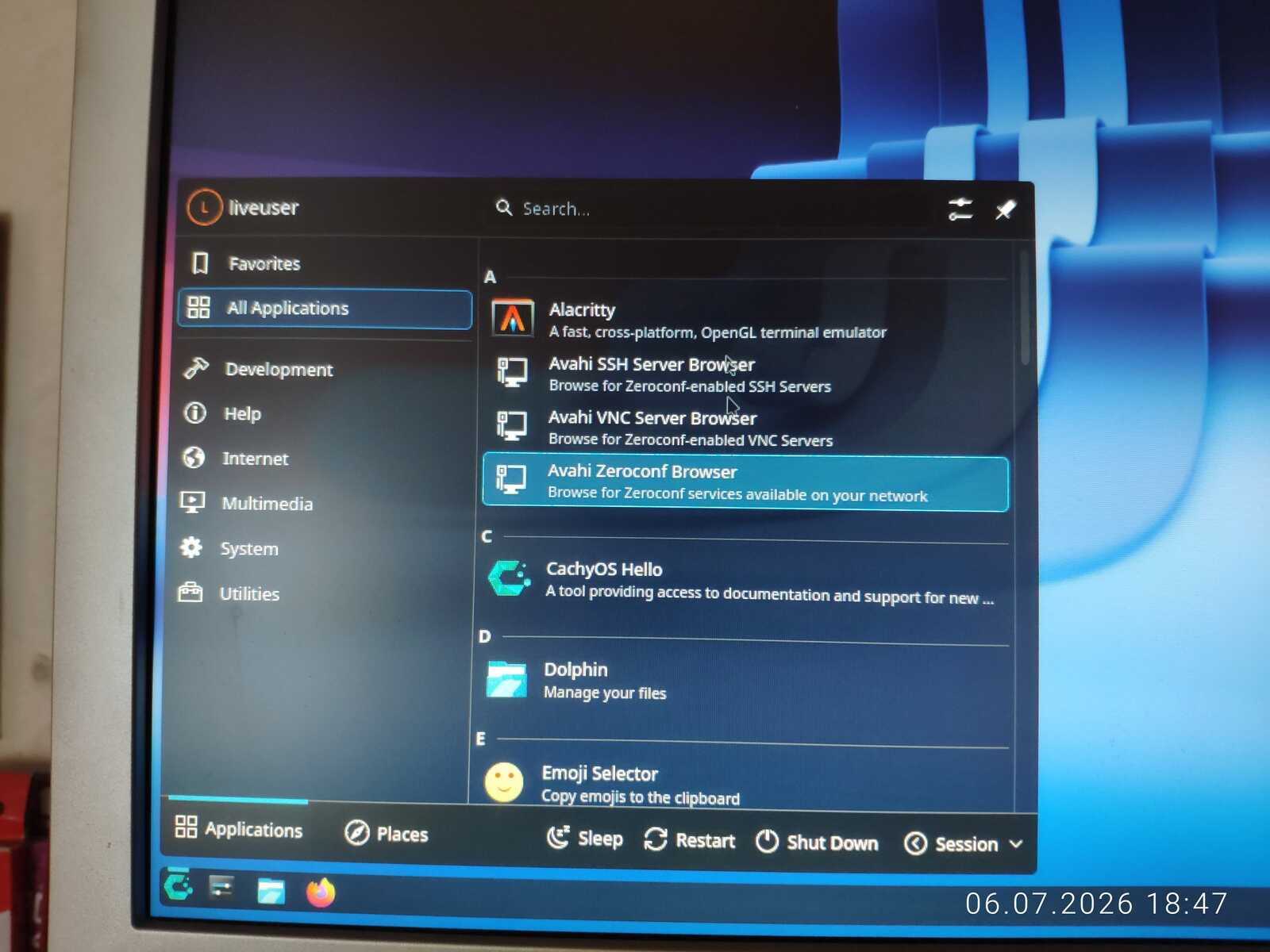The width and height of the screenshot is (1270, 952).
Task: Click the application list scrollbar
Action: click(x=1025, y=308)
